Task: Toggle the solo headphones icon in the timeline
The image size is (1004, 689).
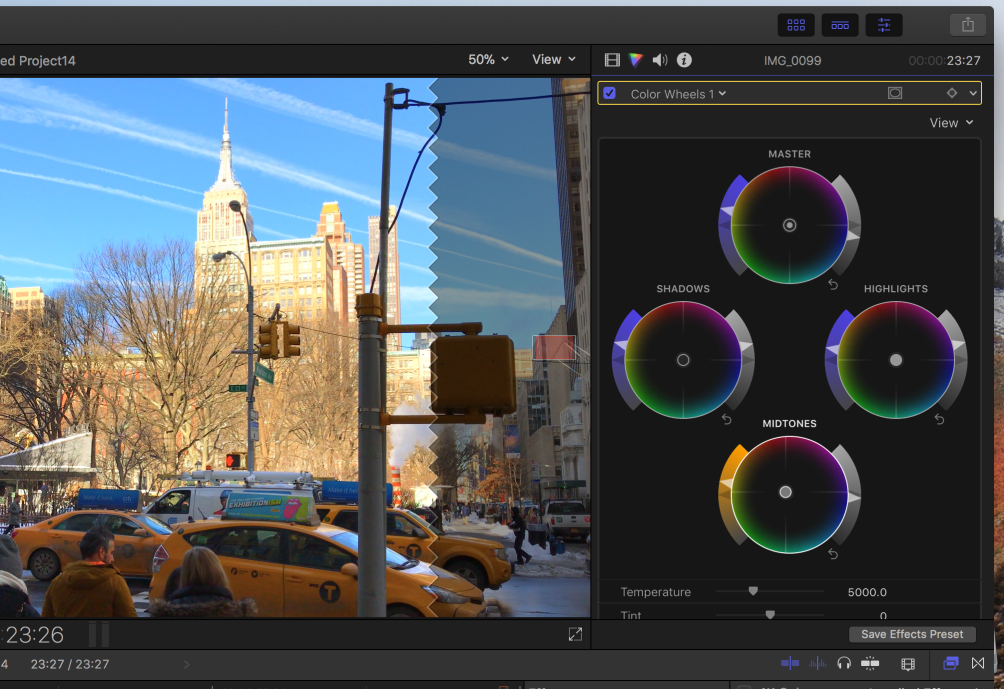Action: click(x=843, y=663)
